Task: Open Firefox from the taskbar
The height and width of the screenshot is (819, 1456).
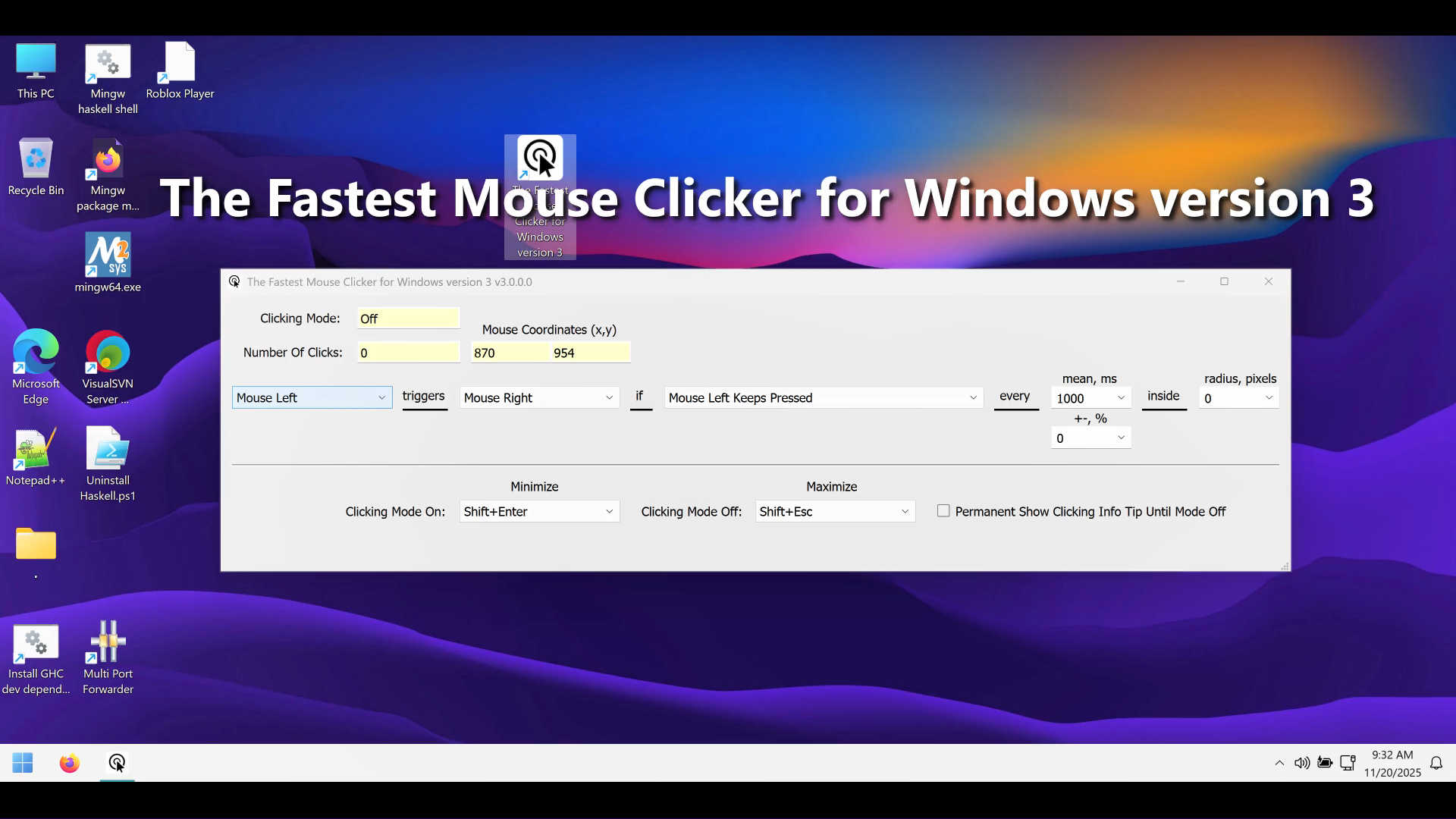Action: coord(69,763)
